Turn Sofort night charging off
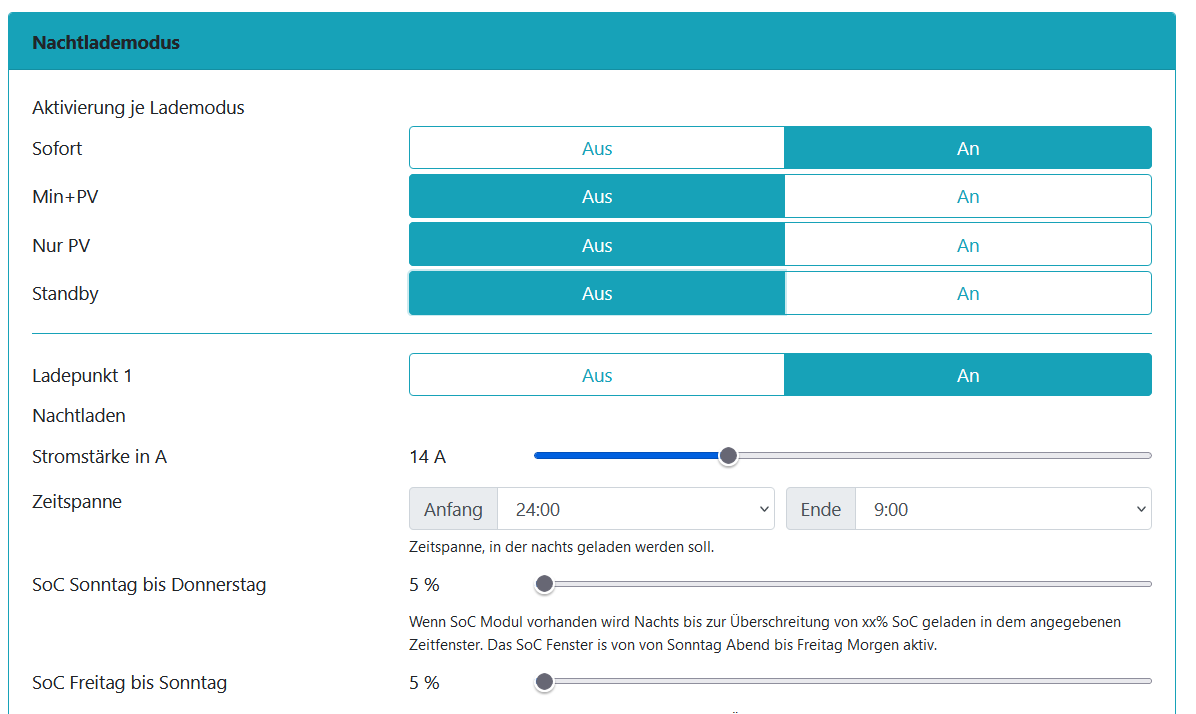 click(596, 148)
